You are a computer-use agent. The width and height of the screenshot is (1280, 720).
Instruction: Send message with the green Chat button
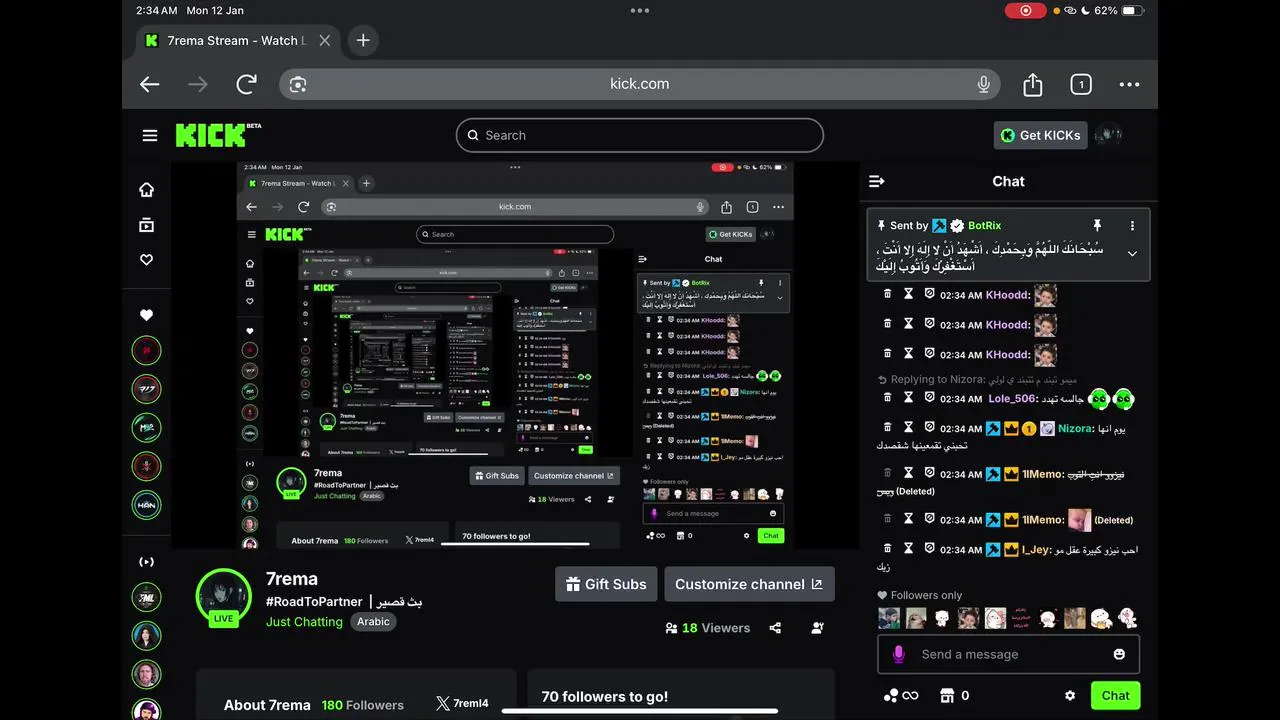(1115, 696)
